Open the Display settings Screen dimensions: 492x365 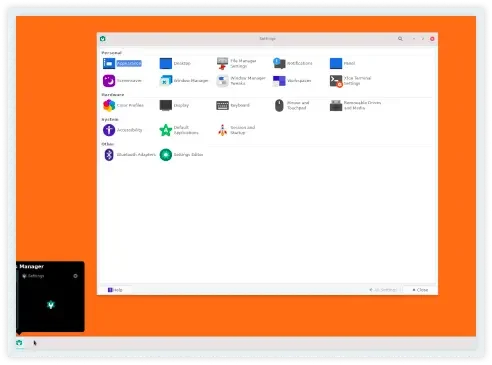pyautogui.click(x=174, y=105)
